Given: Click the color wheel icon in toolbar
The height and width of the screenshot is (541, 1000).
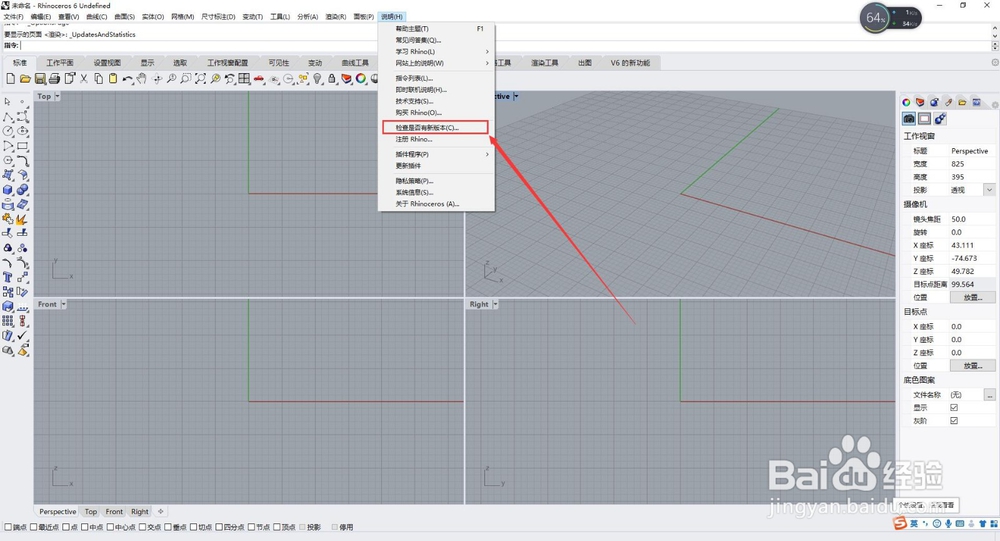Looking at the screenshot, I should coord(361,78).
